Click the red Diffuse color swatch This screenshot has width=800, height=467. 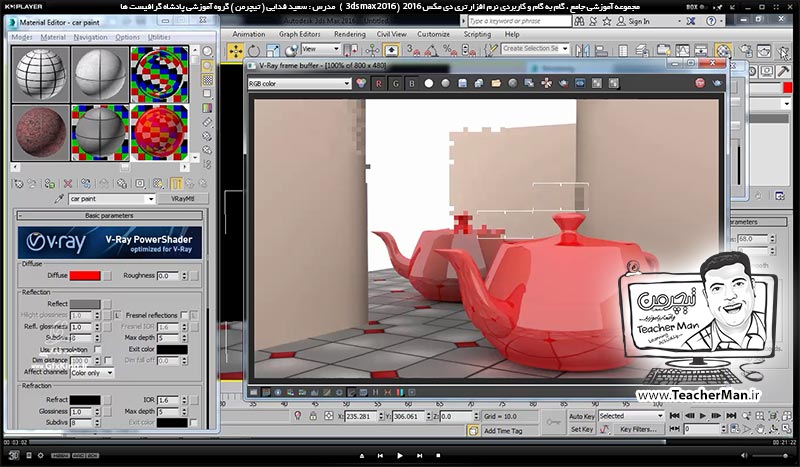pos(85,276)
